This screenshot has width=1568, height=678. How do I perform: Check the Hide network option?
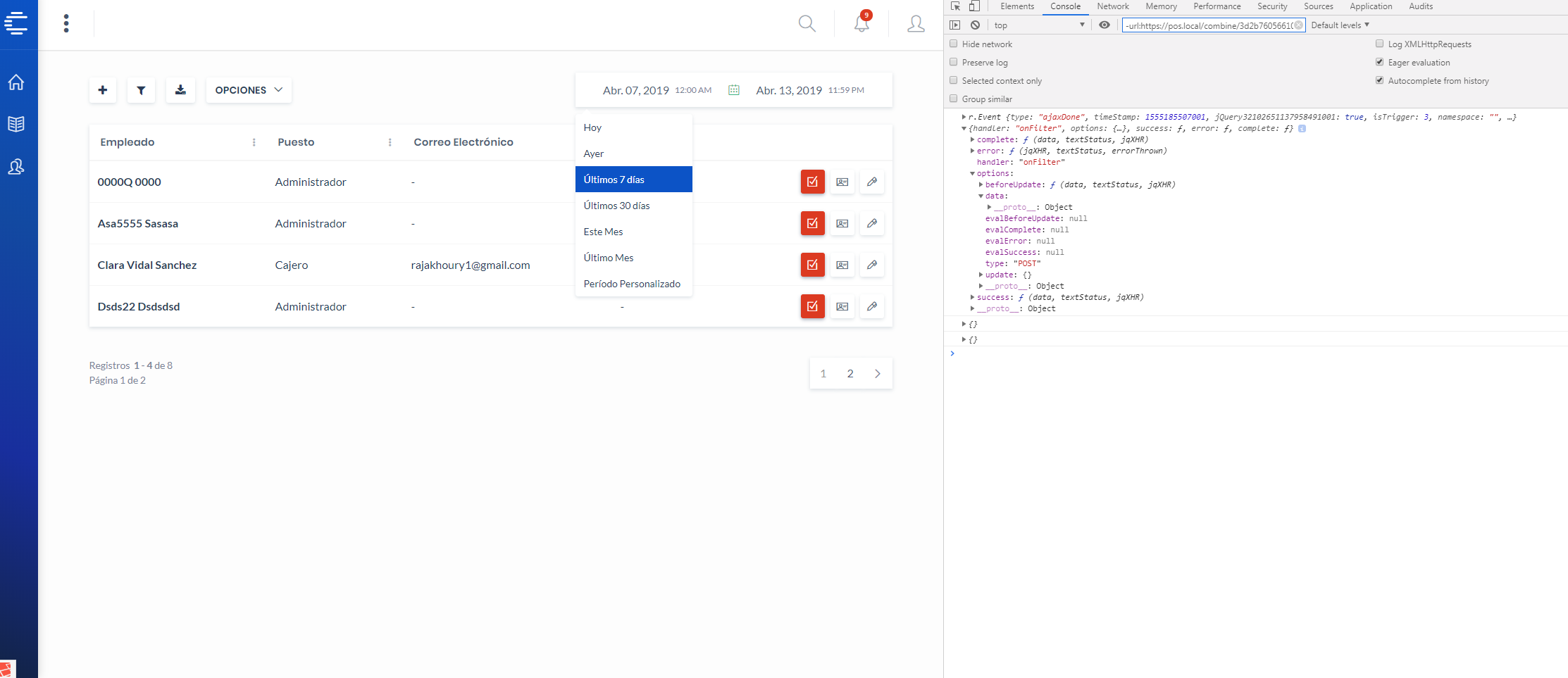(x=954, y=44)
